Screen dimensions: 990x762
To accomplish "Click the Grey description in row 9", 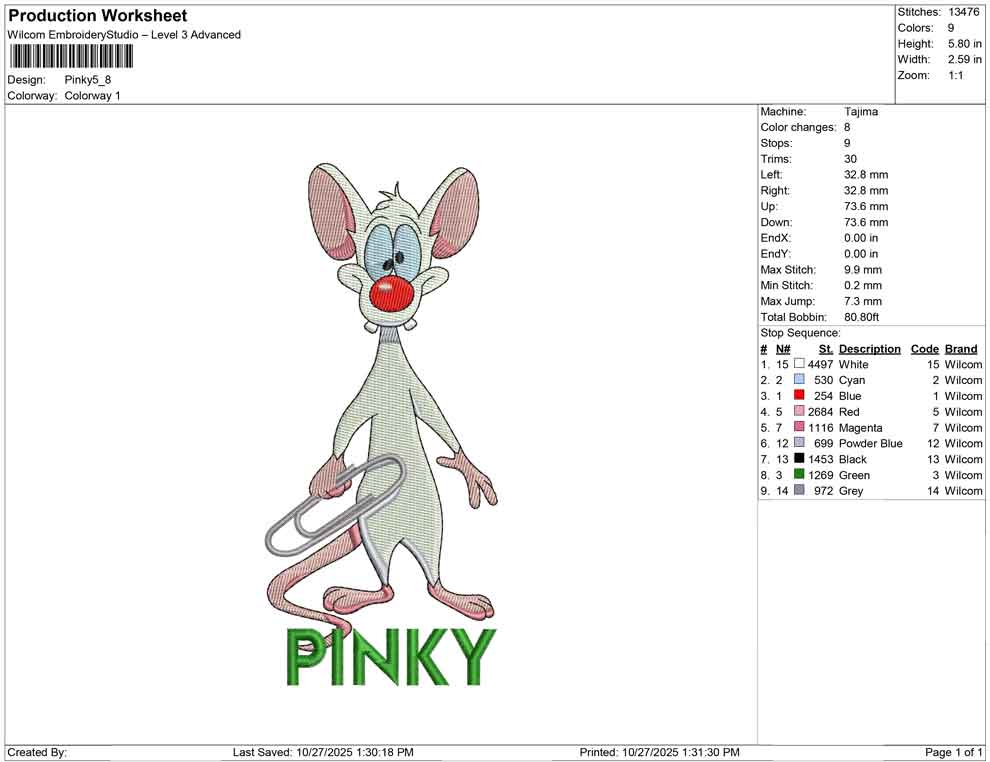I will click(x=850, y=491).
